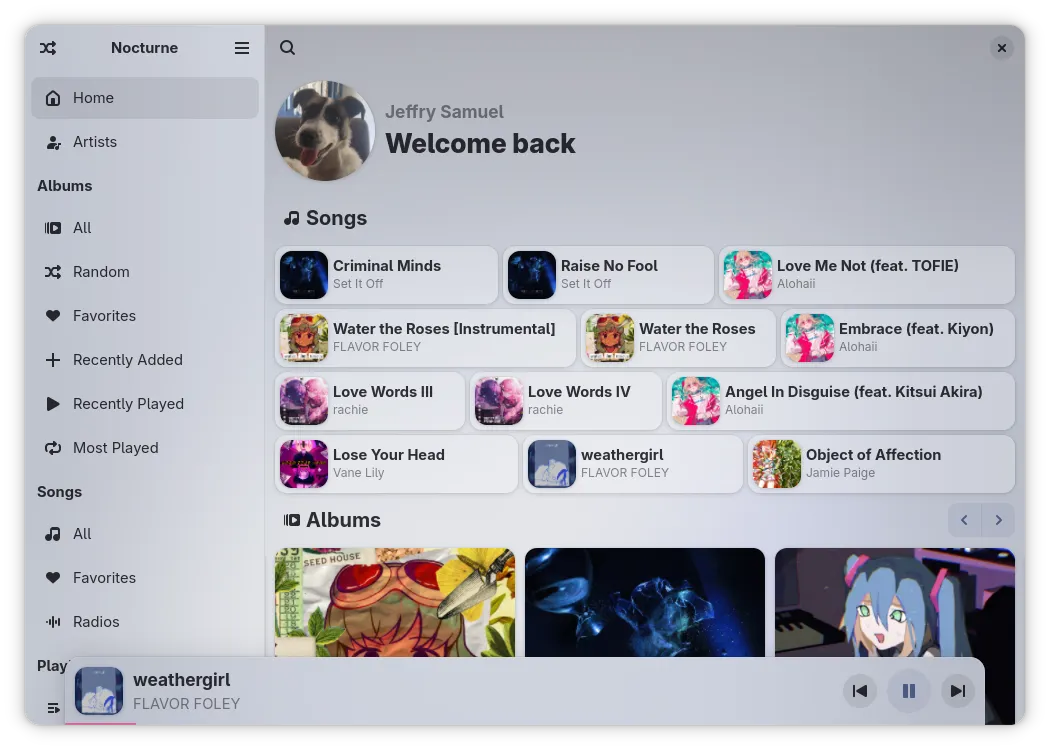Play the Raise No Fool song card
This screenshot has height=750, width=1050.
point(608,275)
